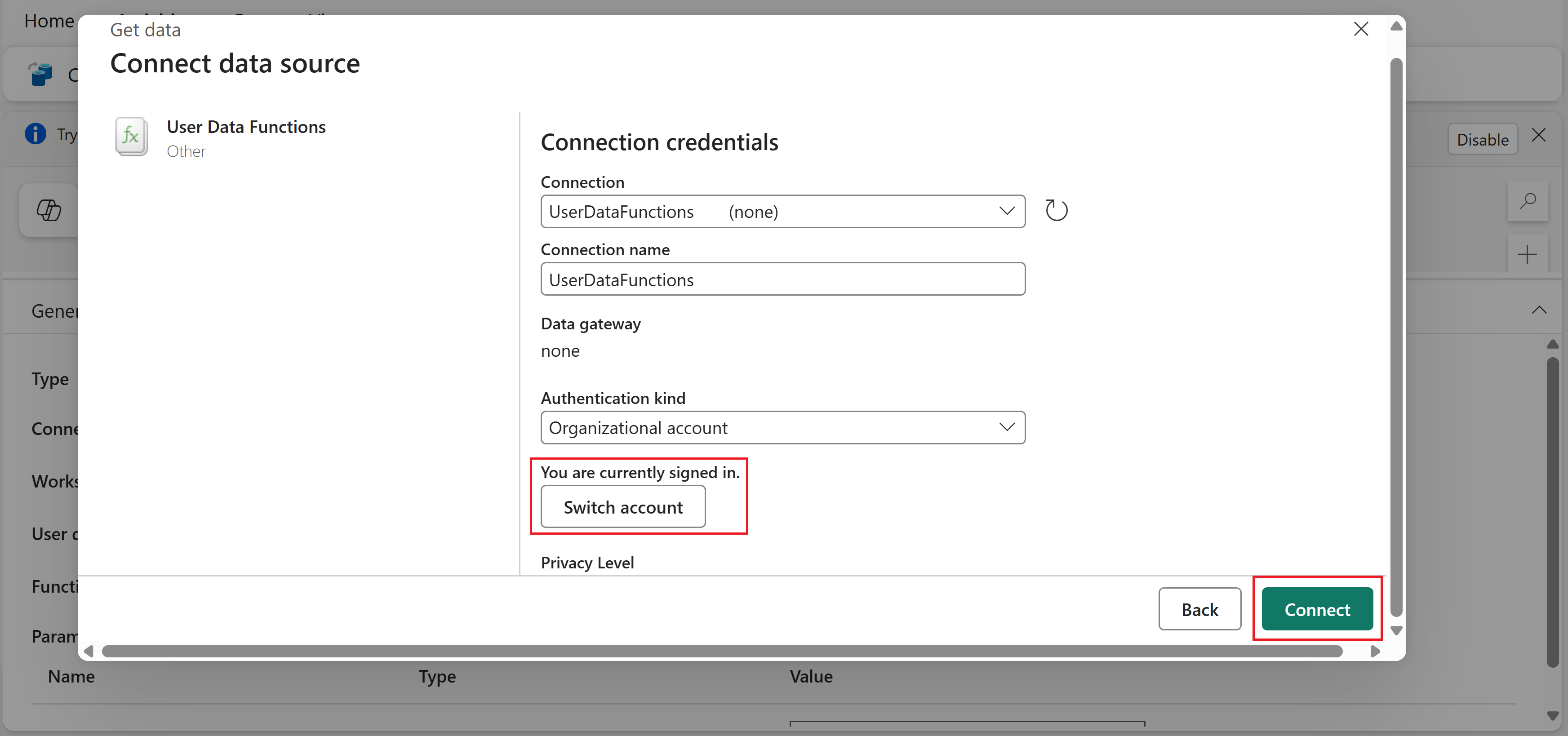This screenshot has width=1568, height=736.
Task: Click the dialog scroll down arrow
Action: [x=1396, y=631]
